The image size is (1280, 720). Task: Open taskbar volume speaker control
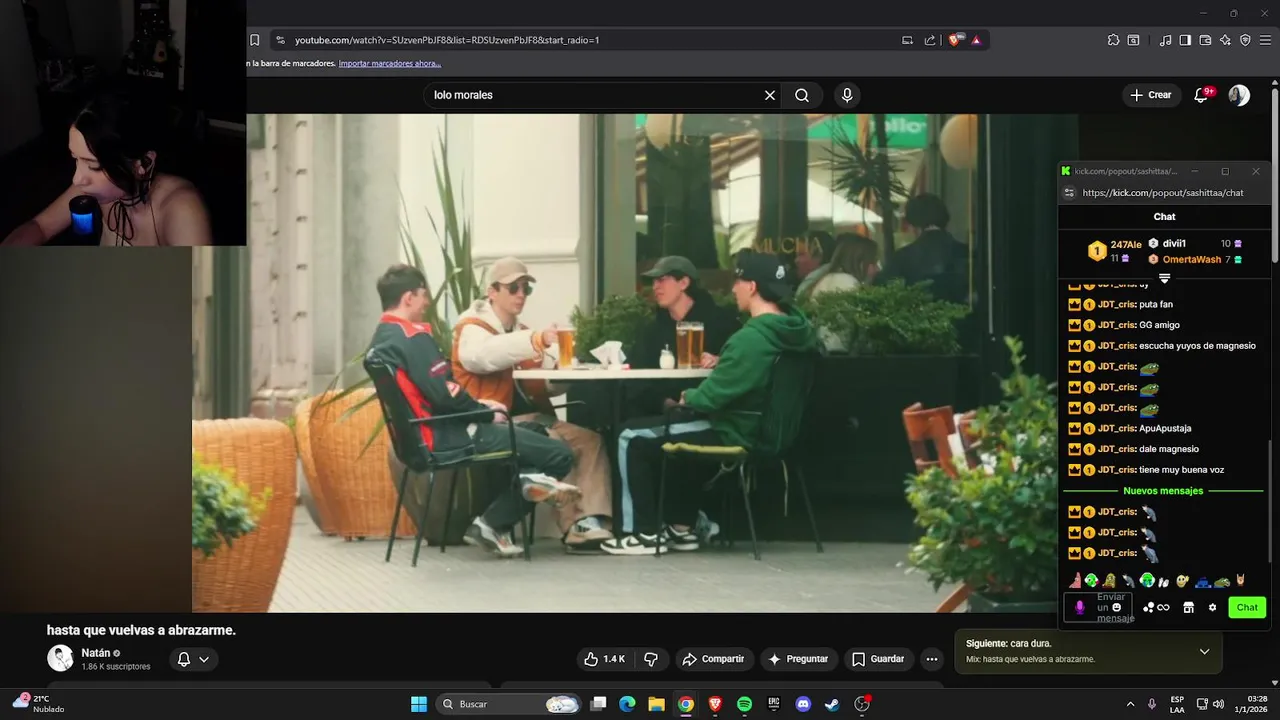pyautogui.click(x=1218, y=704)
